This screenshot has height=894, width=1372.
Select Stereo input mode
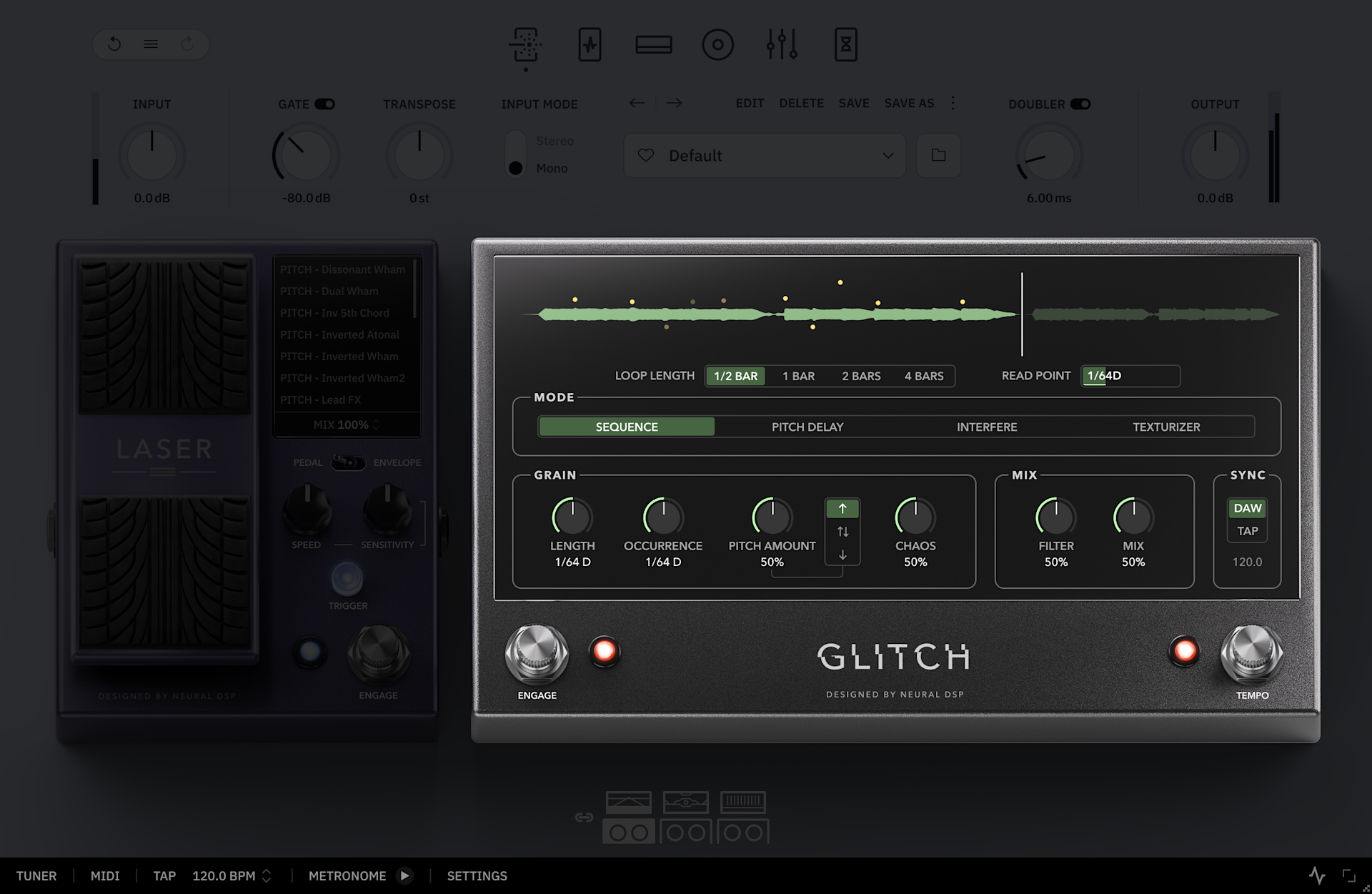(555, 141)
